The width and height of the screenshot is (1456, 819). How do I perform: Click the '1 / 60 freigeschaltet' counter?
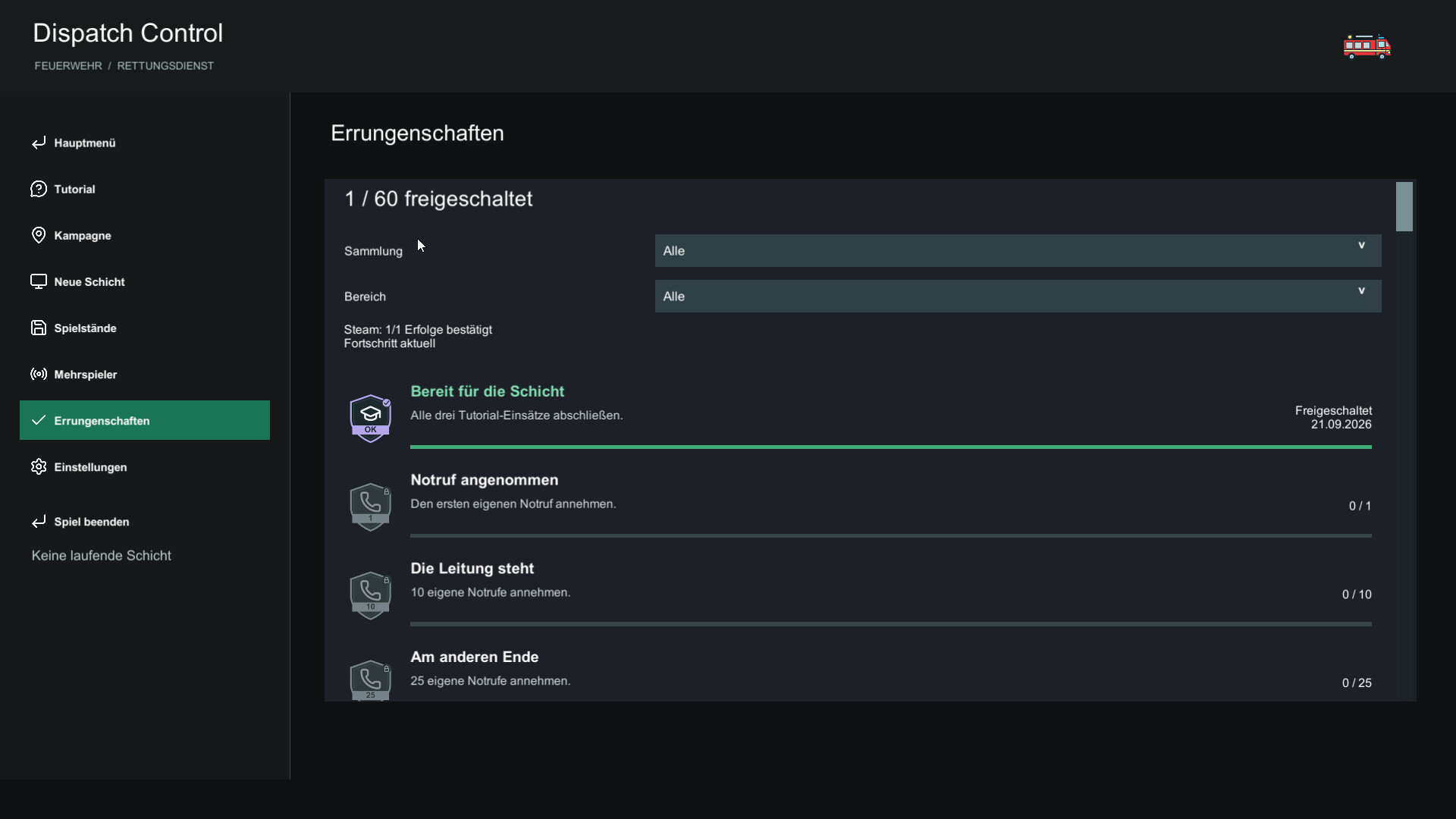tap(438, 199)
